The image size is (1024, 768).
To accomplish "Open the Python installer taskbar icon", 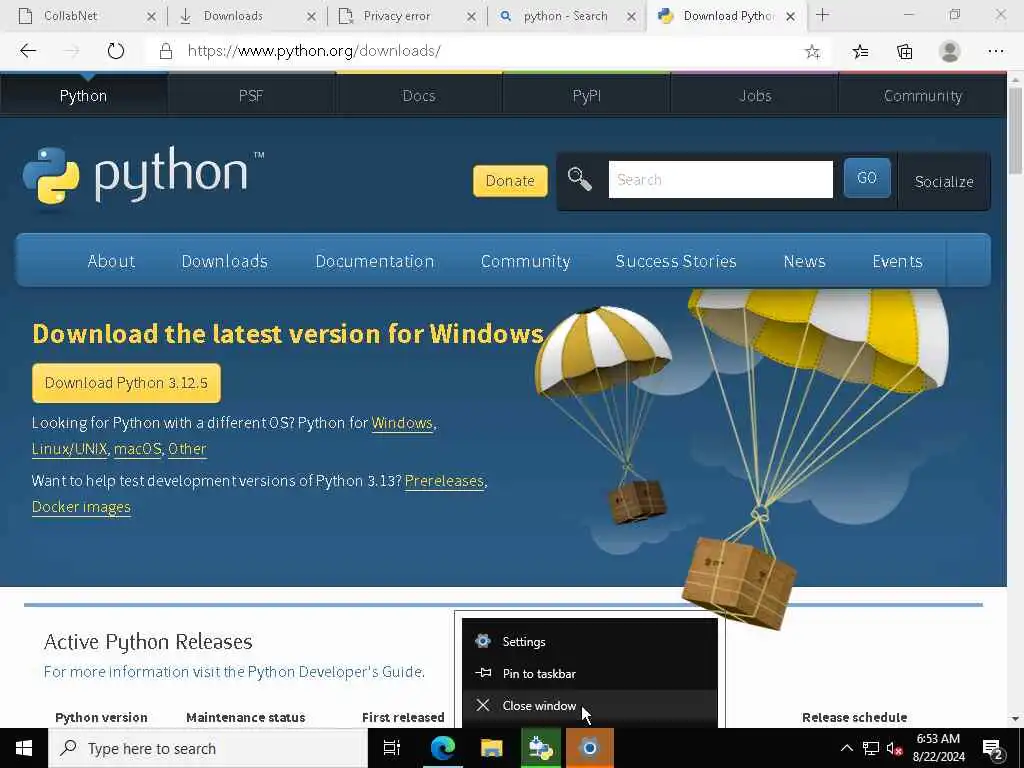I will [x=541, y=748].
